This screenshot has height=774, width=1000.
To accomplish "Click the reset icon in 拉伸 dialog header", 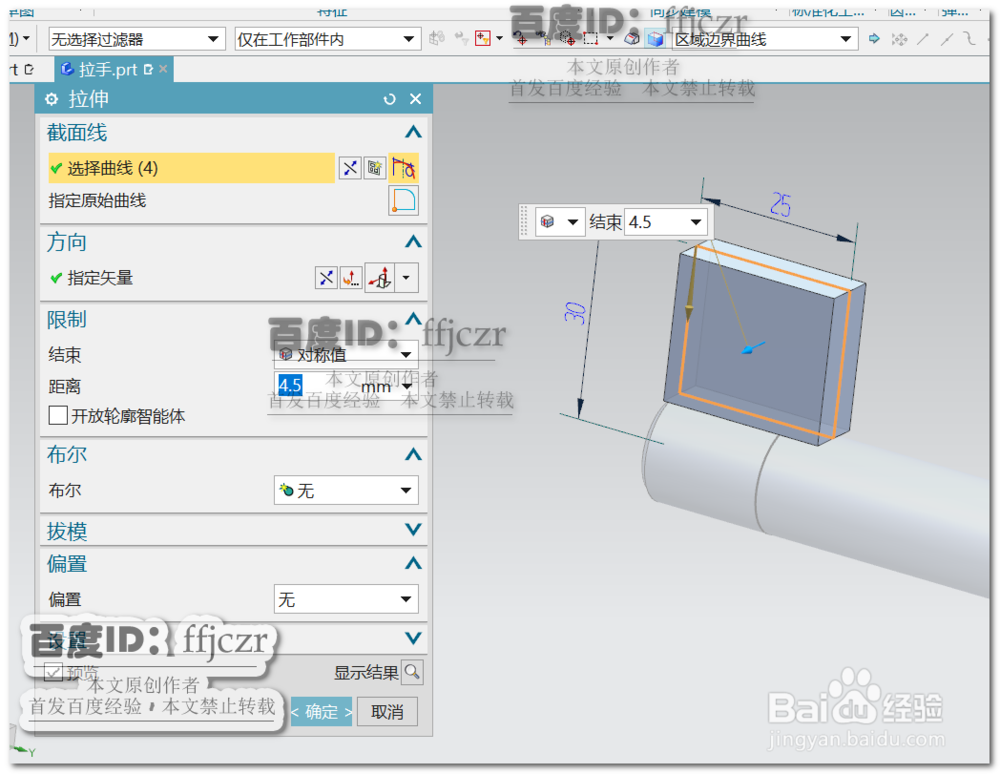I will pos(389,99).
